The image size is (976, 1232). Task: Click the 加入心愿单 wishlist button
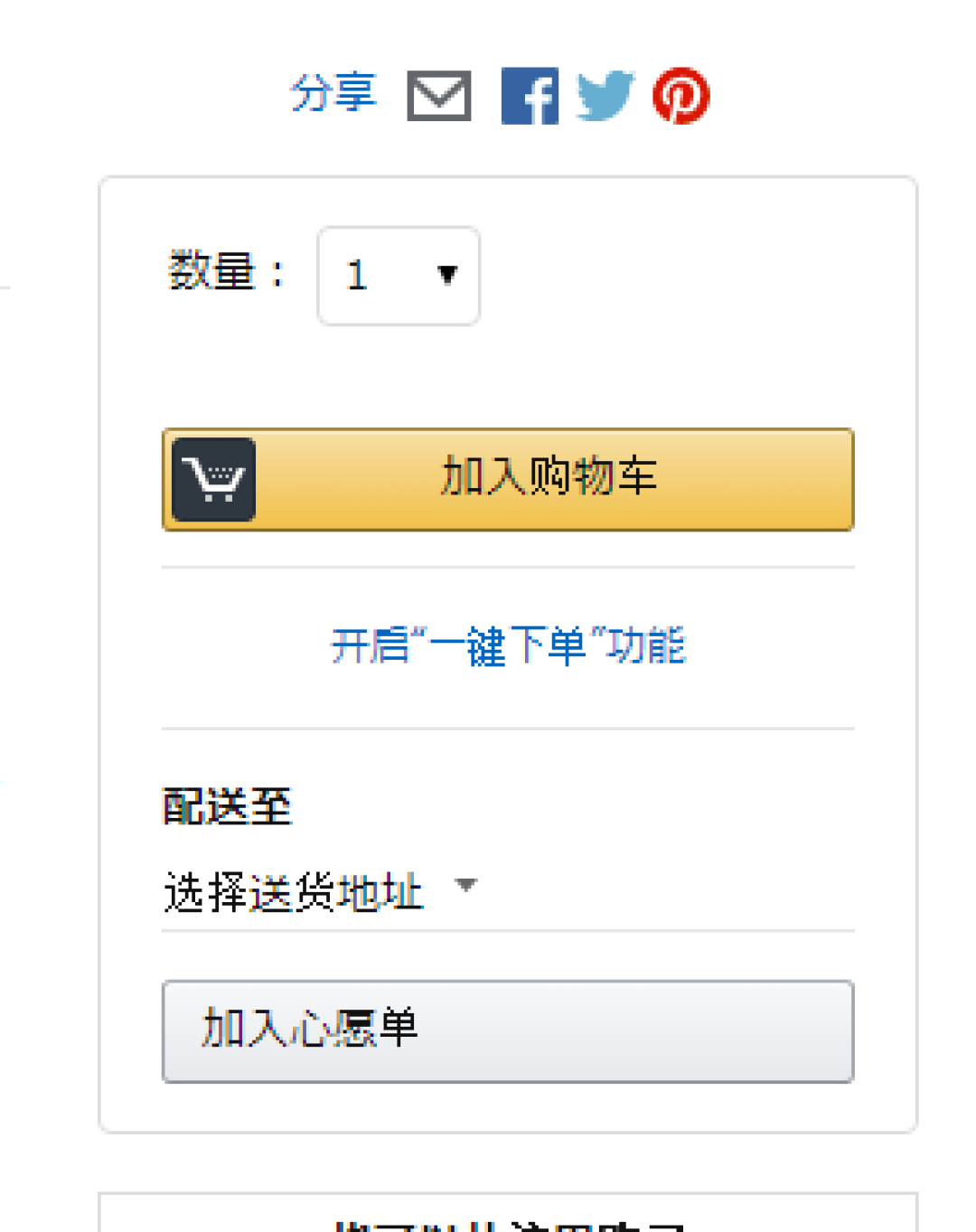point(508,1031)
